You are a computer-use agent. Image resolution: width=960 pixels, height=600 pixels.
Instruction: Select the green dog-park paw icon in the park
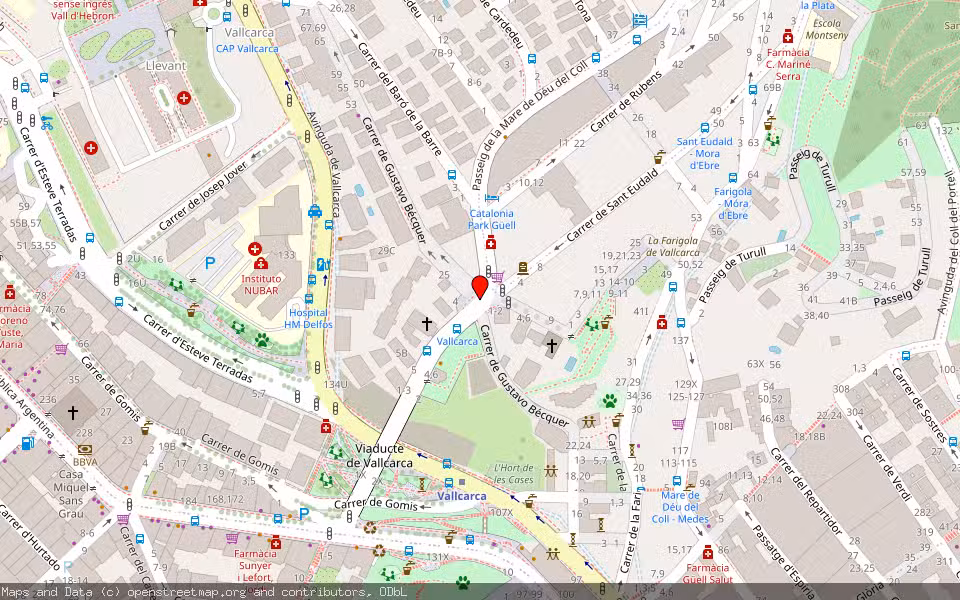[609, 399]
